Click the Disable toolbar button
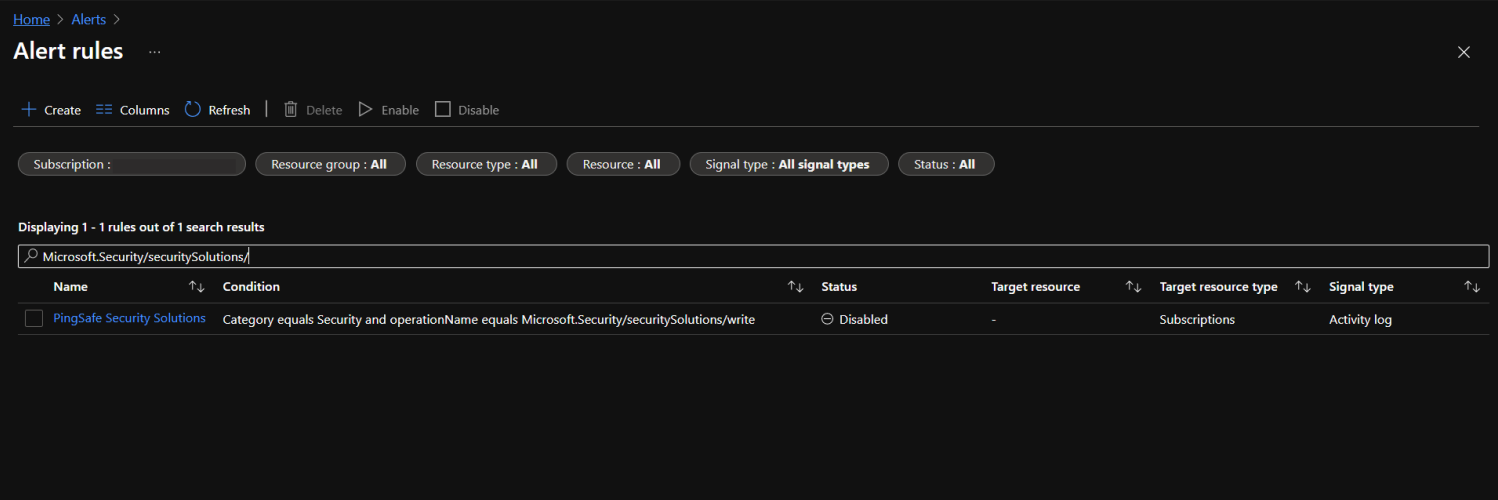The height and width of the screenshot is (500, 1498). [x=467, y=110]
